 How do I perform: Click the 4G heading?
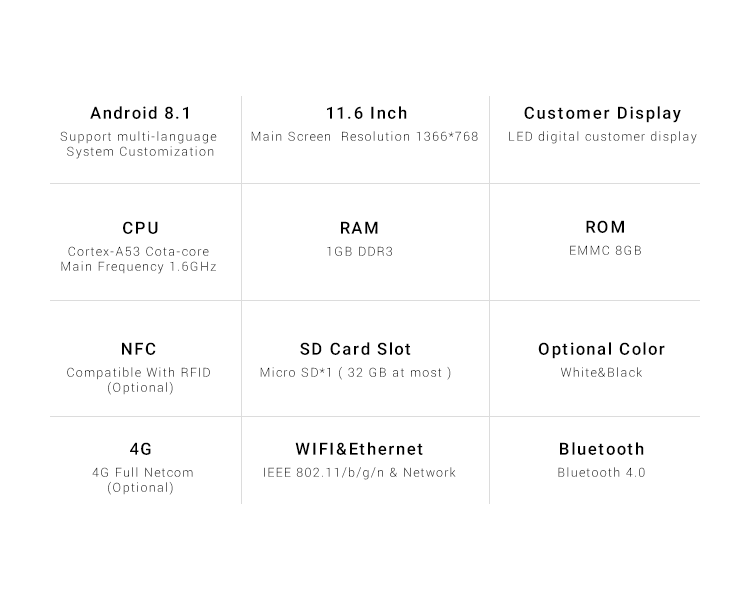coord(141,449)
